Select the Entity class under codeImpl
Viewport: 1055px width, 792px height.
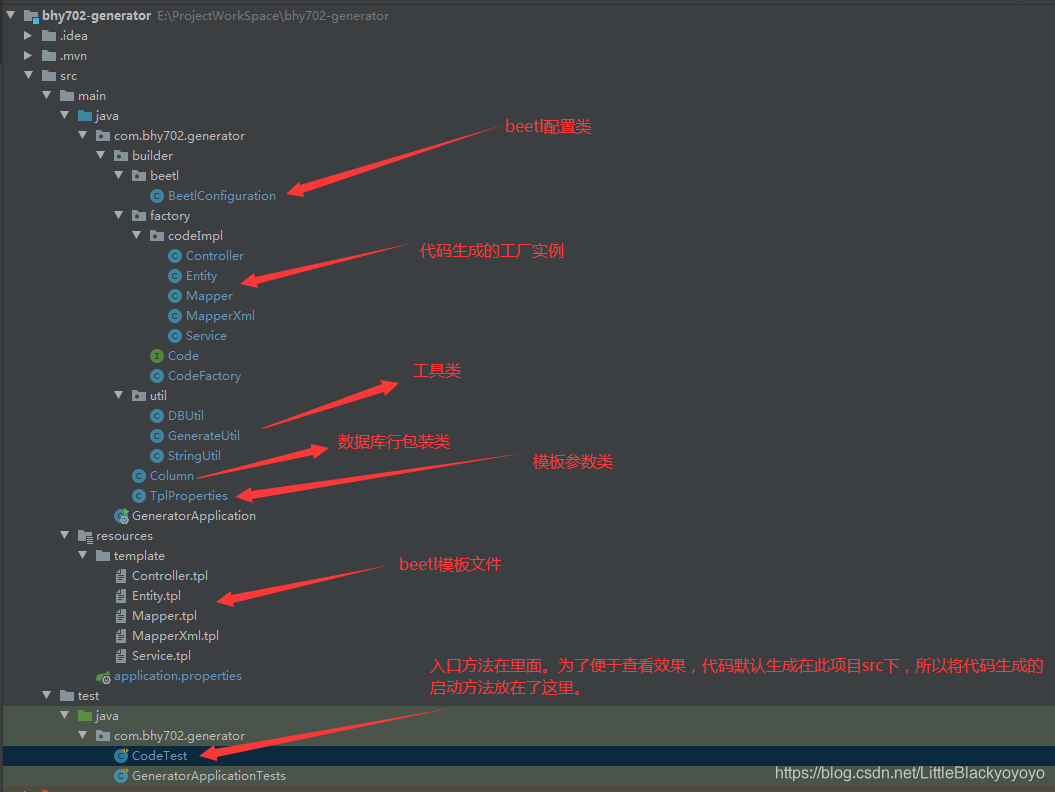(x=201, y=276)
